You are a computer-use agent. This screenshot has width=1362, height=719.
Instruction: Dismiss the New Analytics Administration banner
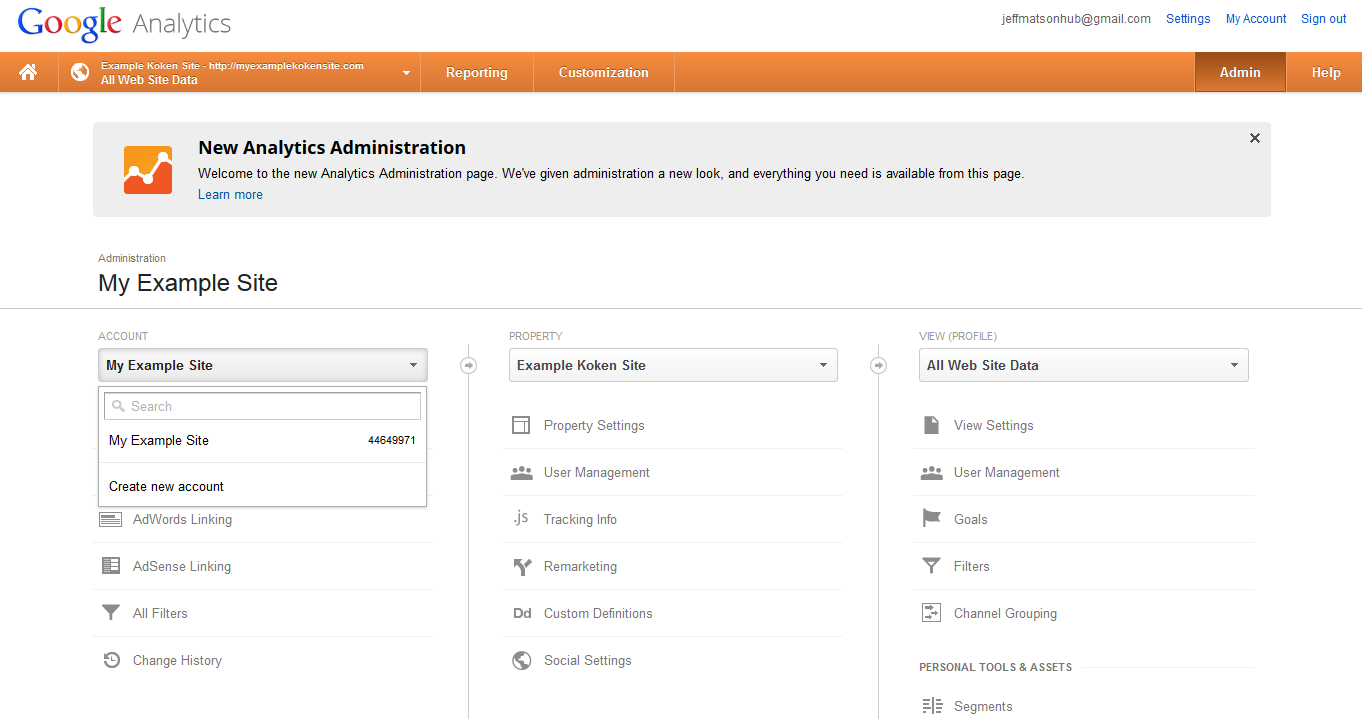(1254, 138)
